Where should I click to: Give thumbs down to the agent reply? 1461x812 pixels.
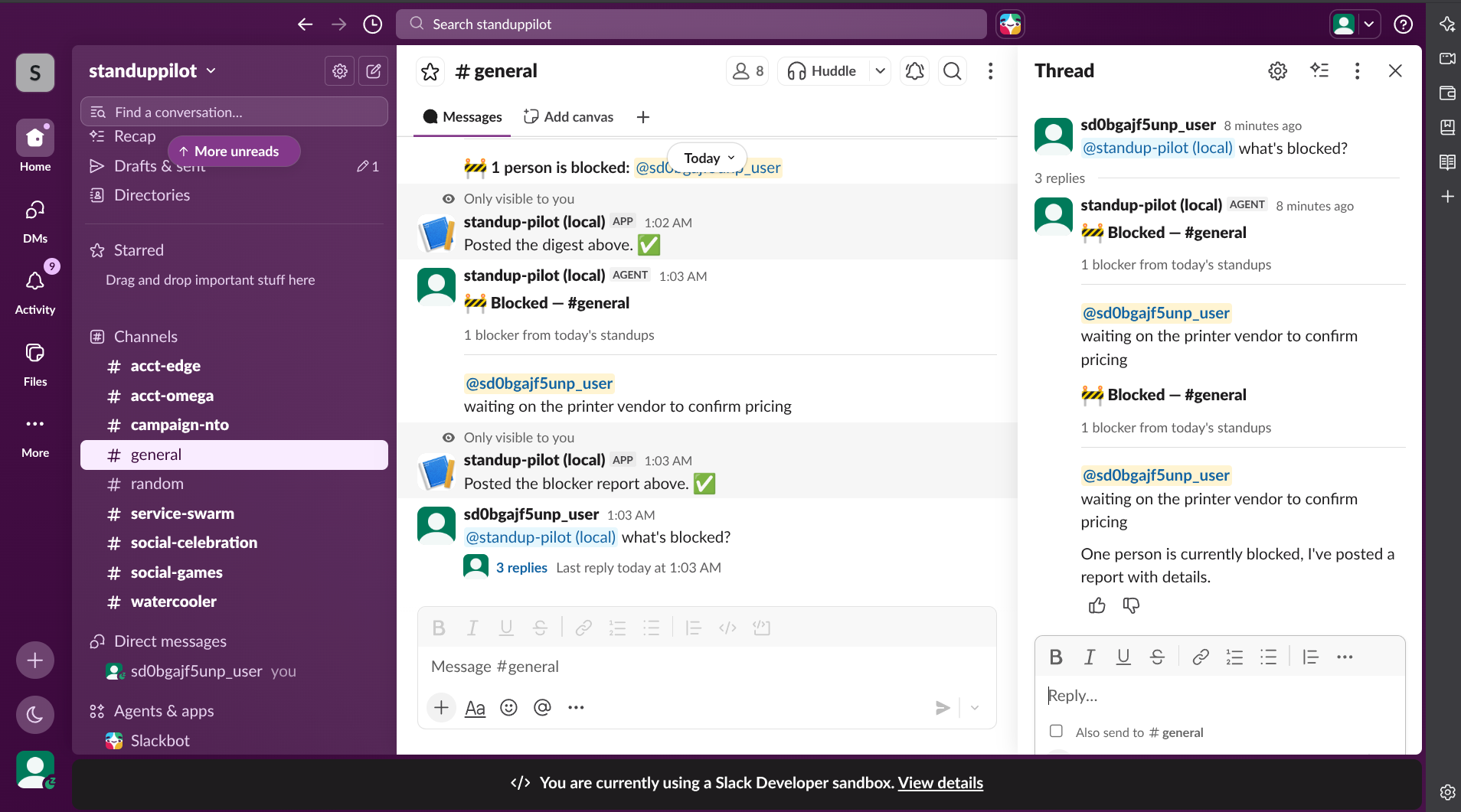[x=1131, y=606]
